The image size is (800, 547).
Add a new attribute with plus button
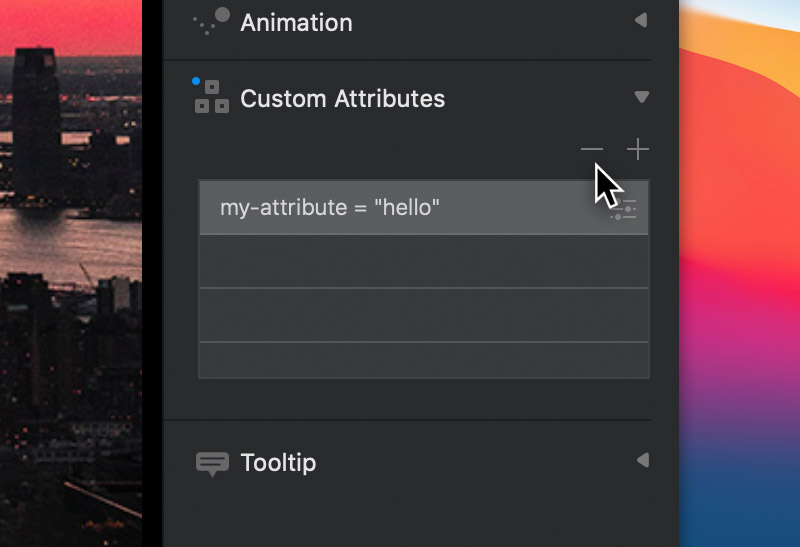coord(638,149)
